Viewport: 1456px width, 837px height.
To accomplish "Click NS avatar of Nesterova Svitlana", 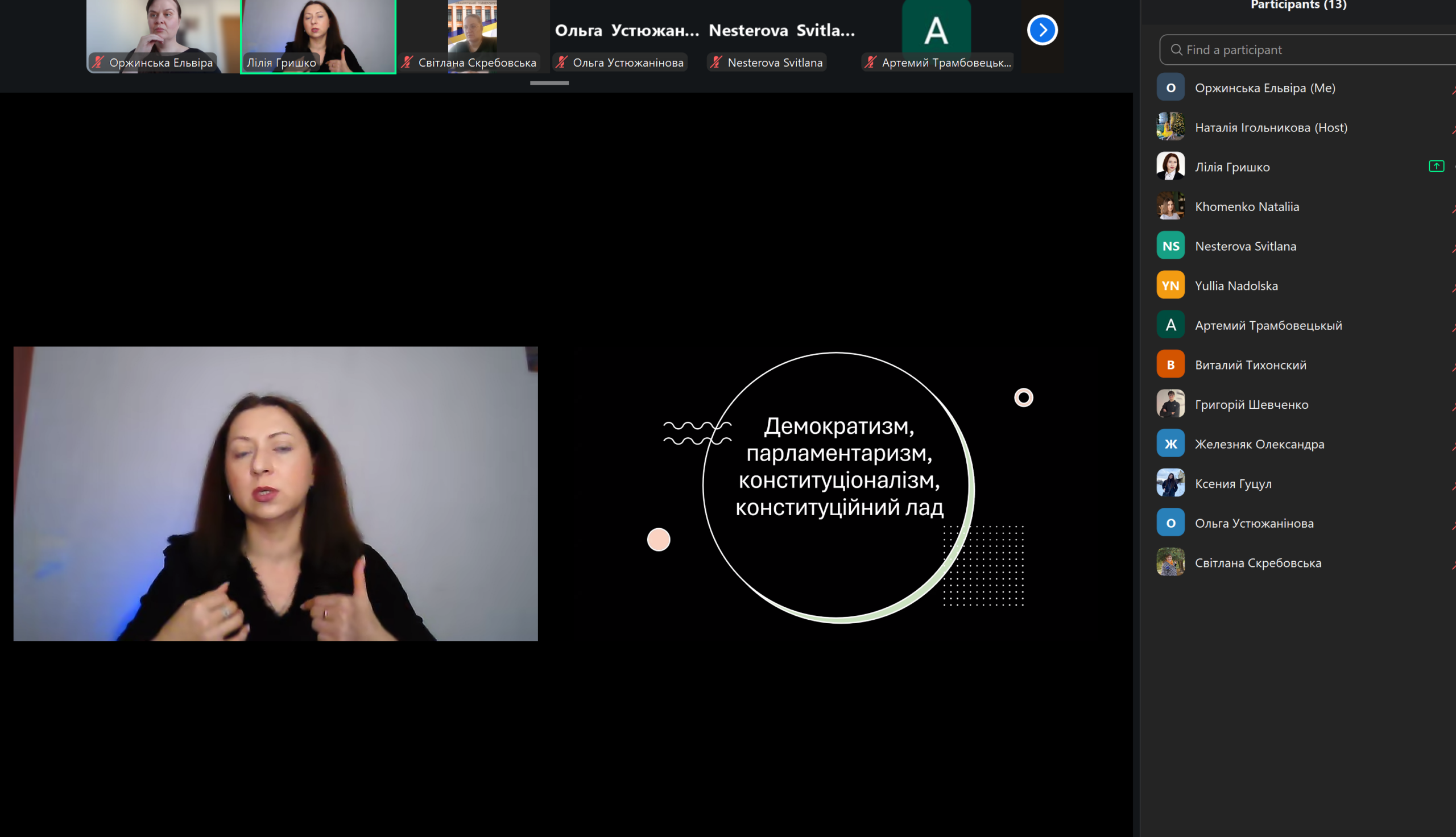I will pos(1170,246).
